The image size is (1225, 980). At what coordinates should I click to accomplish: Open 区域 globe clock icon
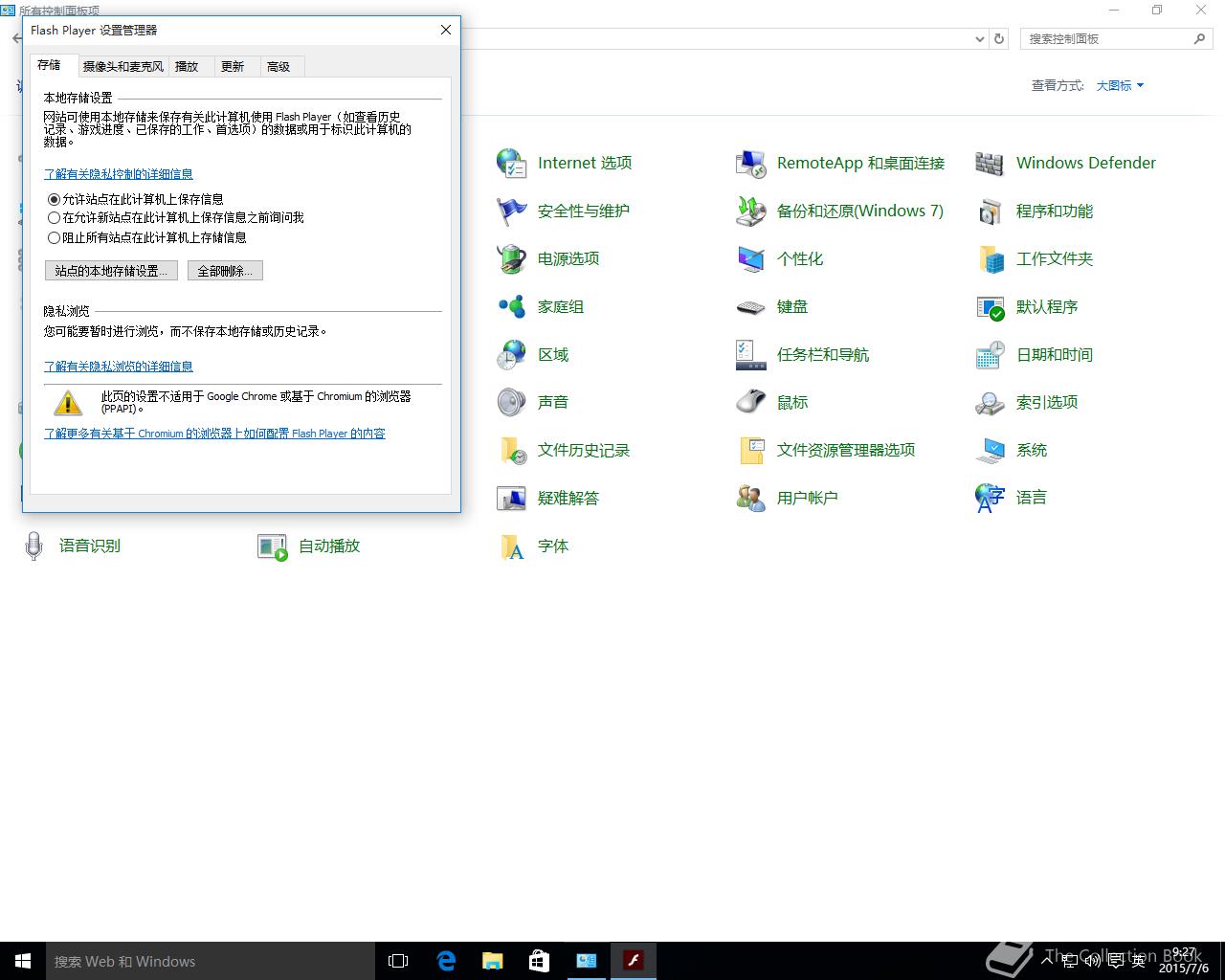point(511,354)
